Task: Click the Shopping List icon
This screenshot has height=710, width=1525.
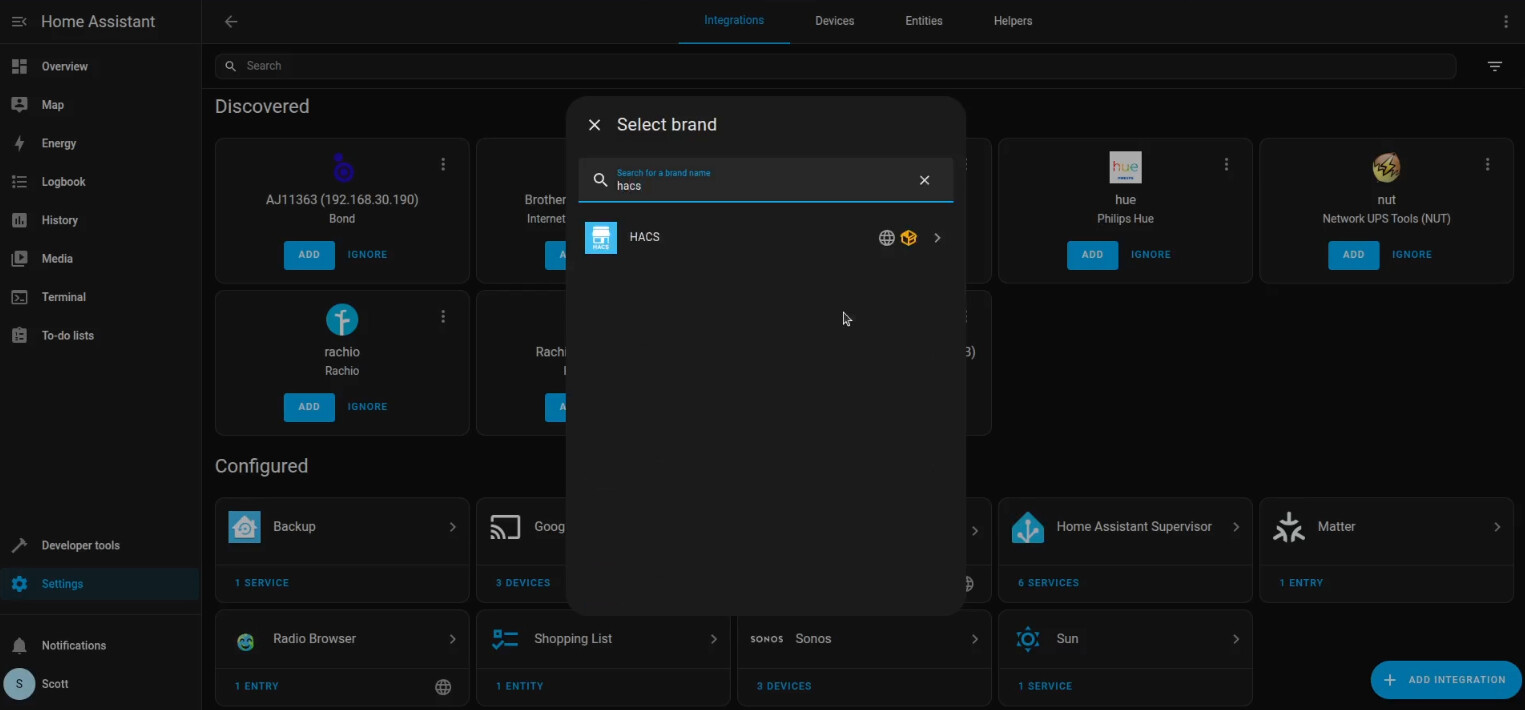Action: [505, 639]
